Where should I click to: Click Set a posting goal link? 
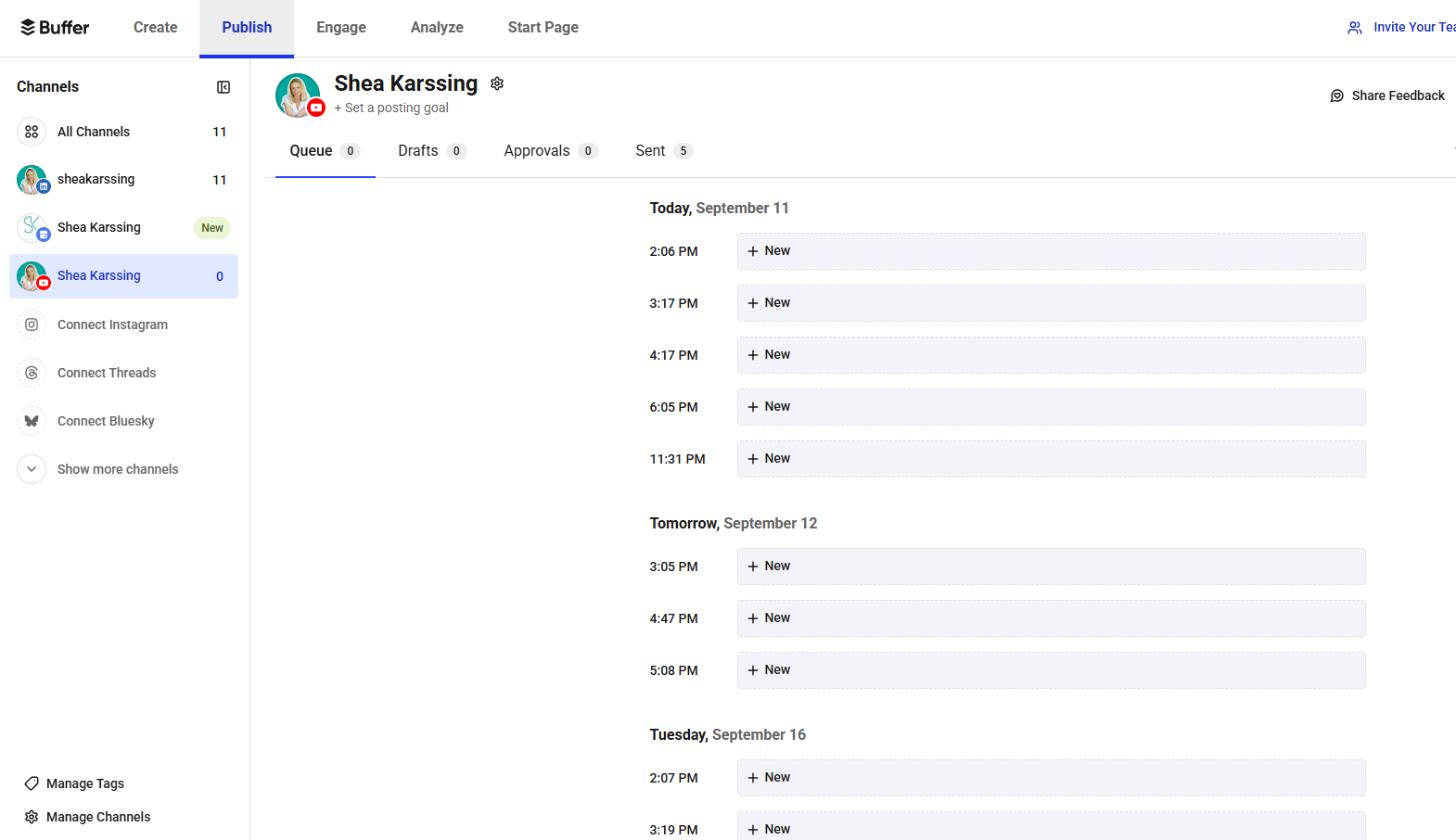tap(391, 108)
